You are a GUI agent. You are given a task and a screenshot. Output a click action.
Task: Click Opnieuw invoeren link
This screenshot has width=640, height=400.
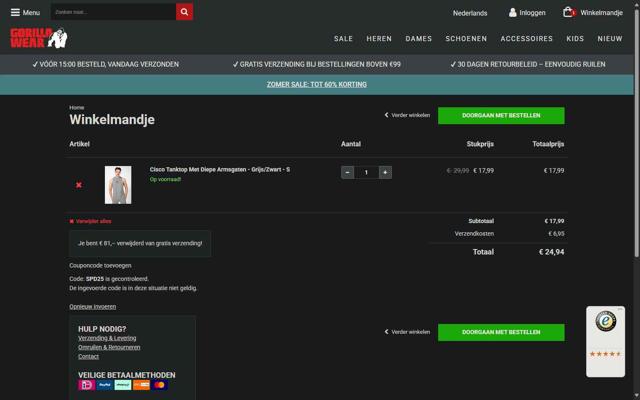pos(93,307)
